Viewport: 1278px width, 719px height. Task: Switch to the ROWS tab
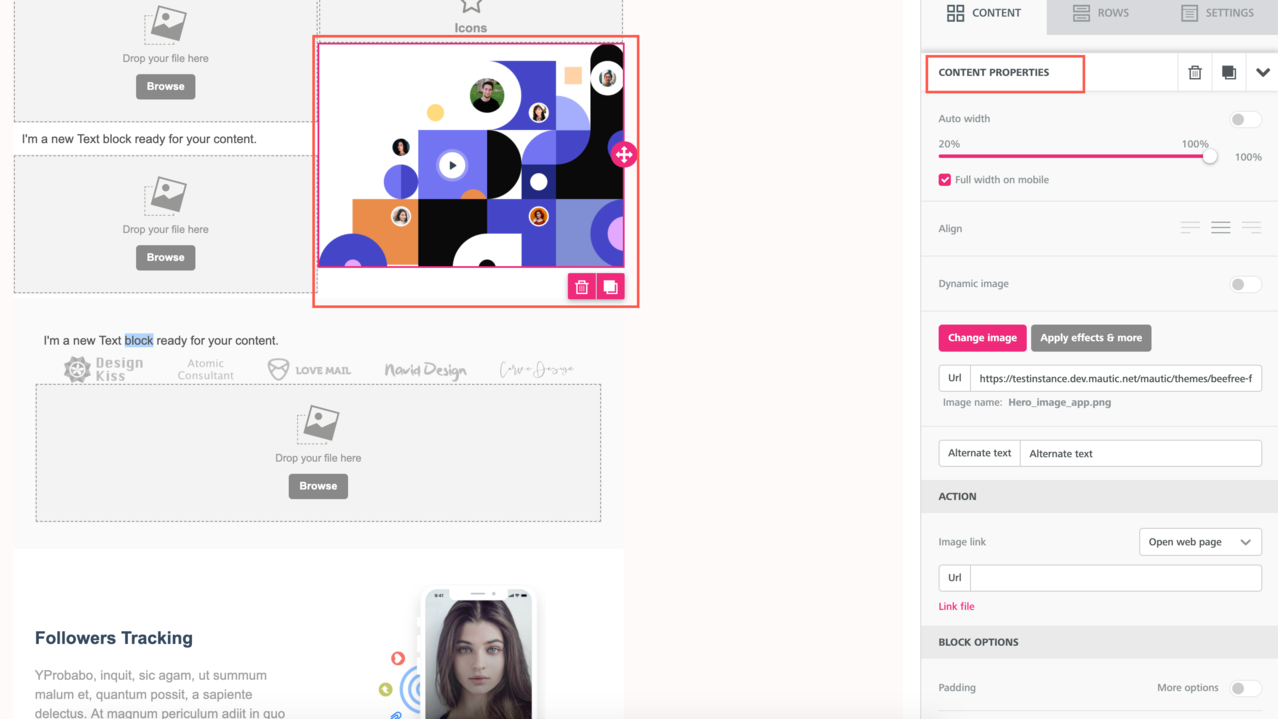[1102, 13]
